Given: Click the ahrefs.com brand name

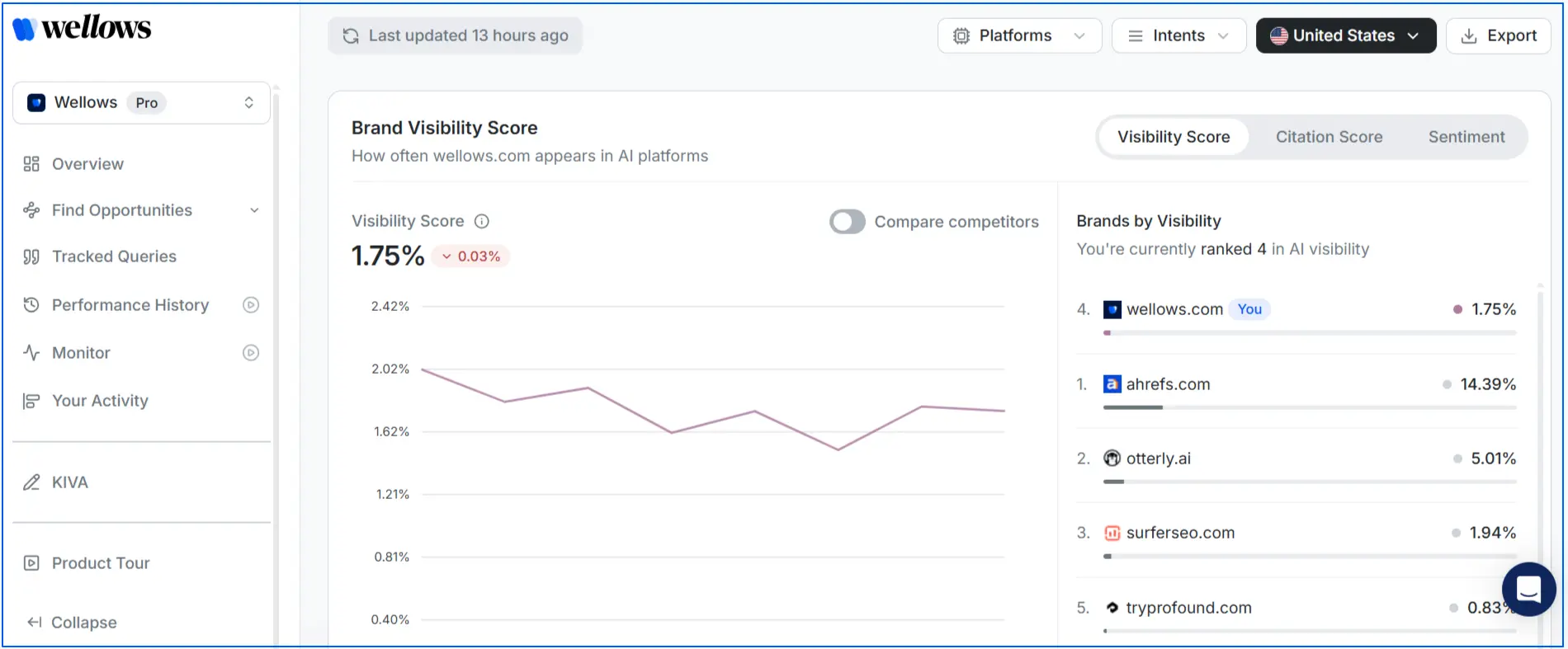Looking at the screenshot, I should (x=1168, y=384).
